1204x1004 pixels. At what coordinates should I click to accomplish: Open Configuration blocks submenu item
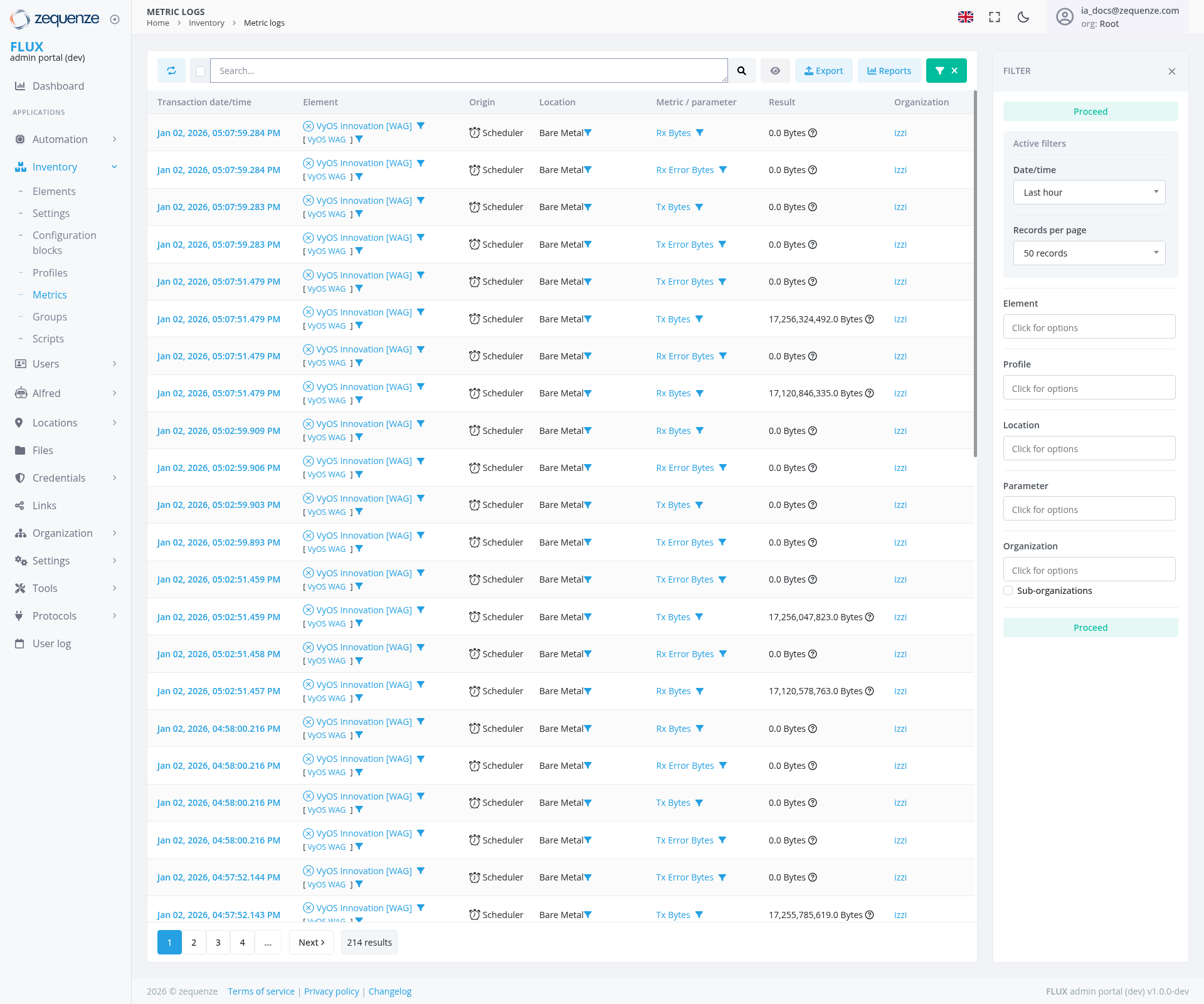[65, 243]
